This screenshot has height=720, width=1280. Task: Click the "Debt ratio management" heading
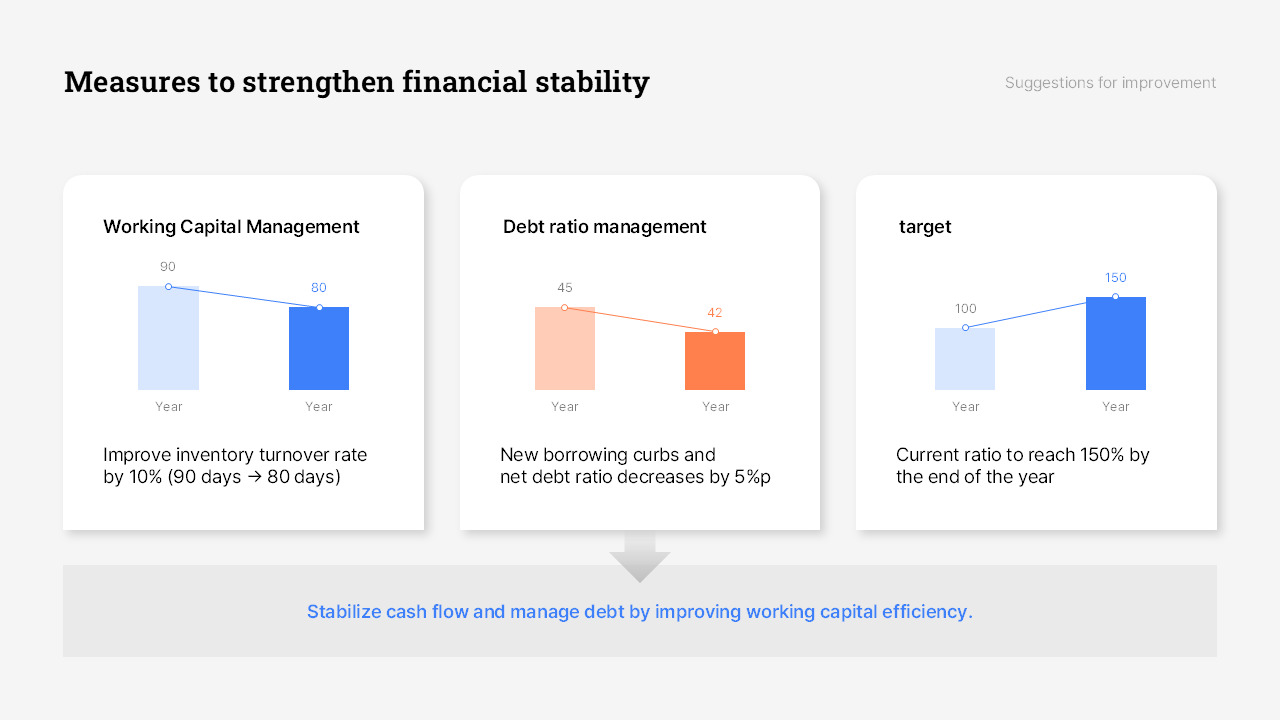click(604, 227)
